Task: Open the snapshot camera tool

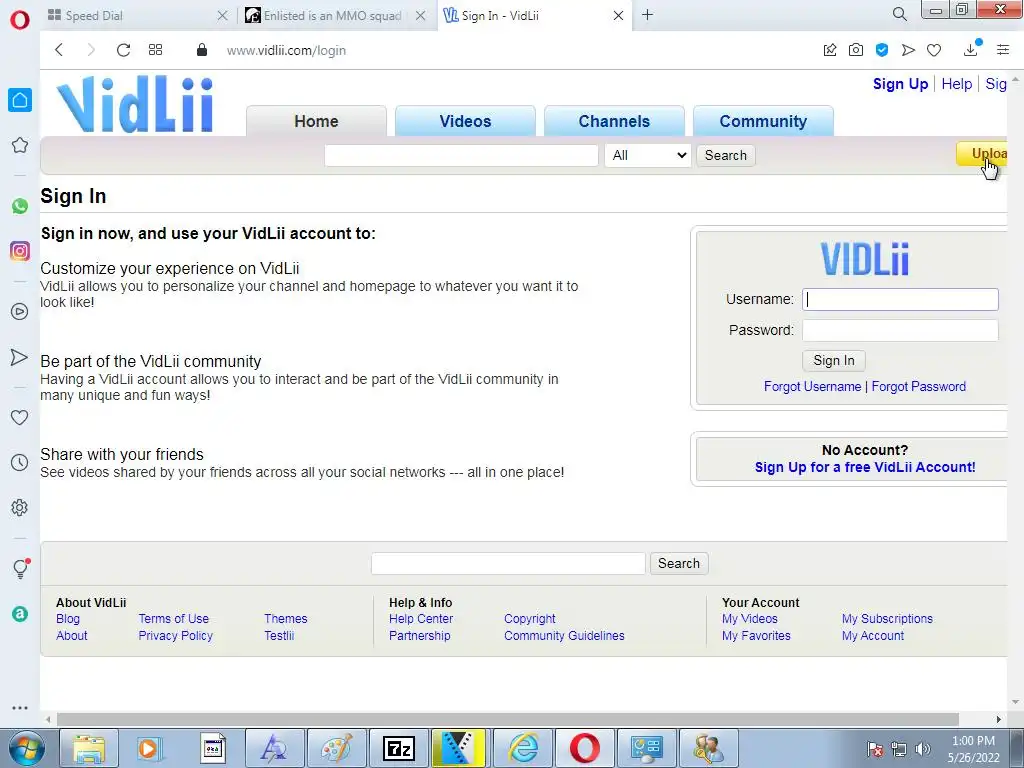Action: [x=856, y=50]
